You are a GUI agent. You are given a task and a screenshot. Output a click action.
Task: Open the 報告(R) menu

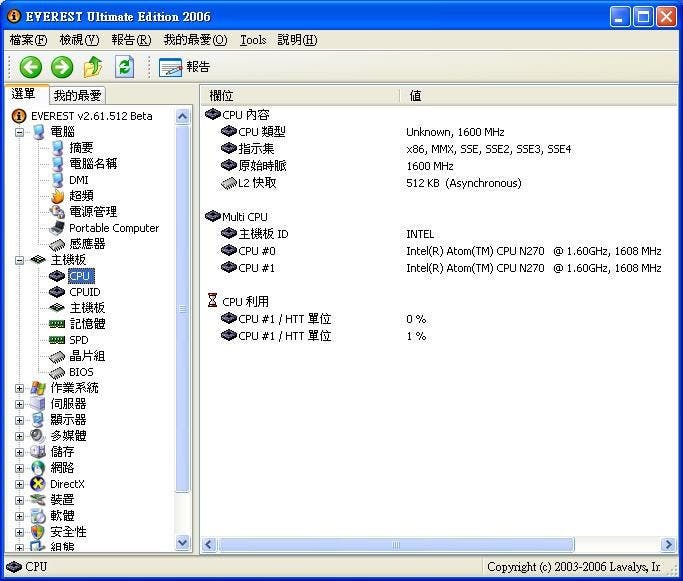coord(131,40)
